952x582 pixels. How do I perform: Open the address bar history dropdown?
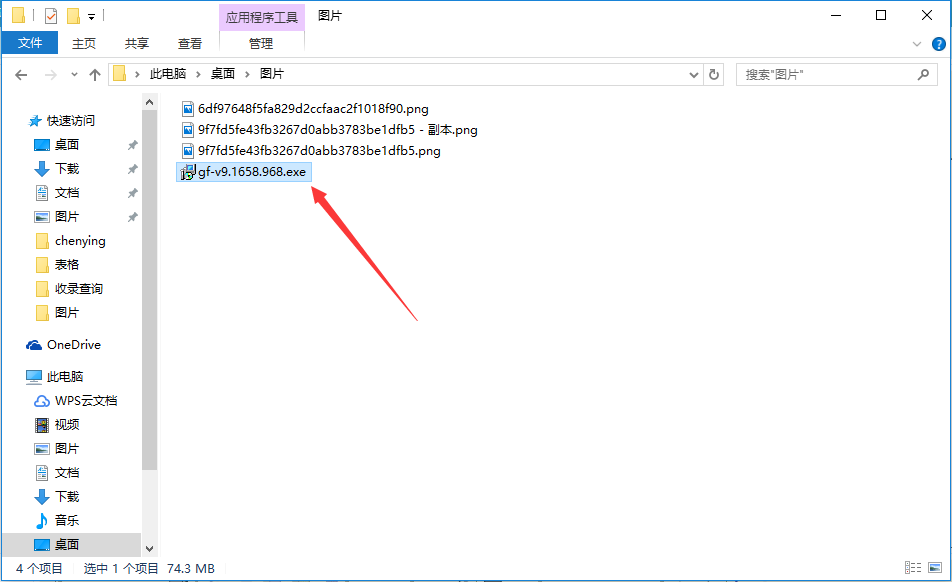[x=695, y=75]
